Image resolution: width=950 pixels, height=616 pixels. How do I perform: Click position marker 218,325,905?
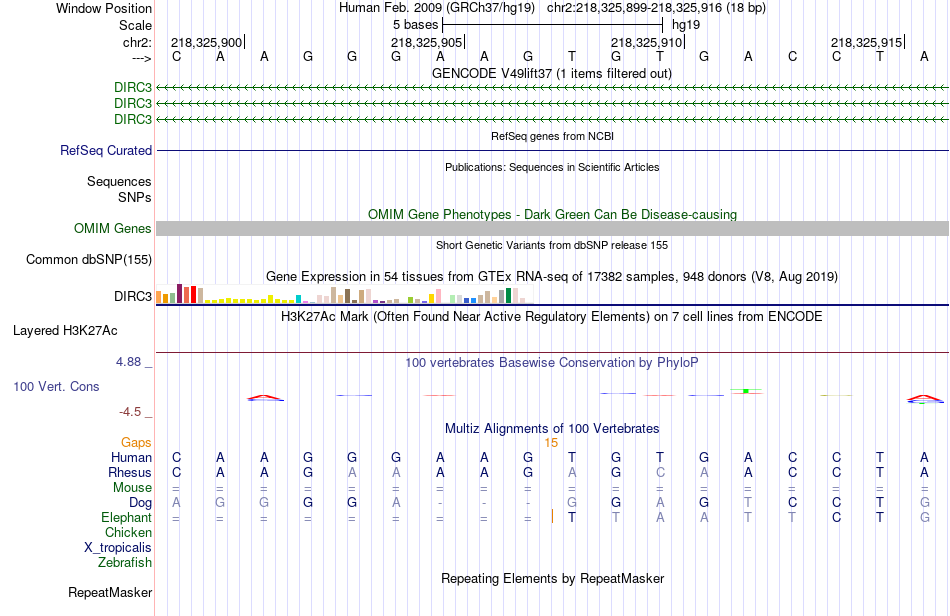pyautogui.click(x=427, y=42)
